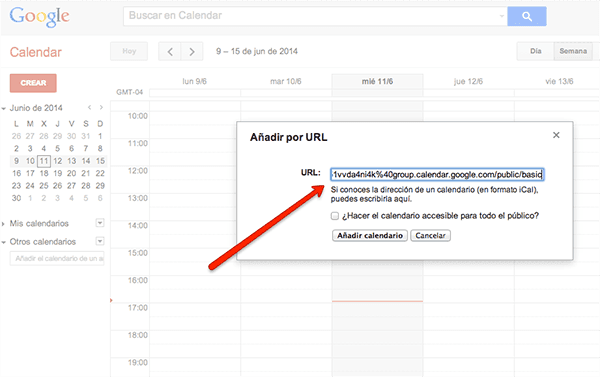Click the Hoy button

(129, 51)
